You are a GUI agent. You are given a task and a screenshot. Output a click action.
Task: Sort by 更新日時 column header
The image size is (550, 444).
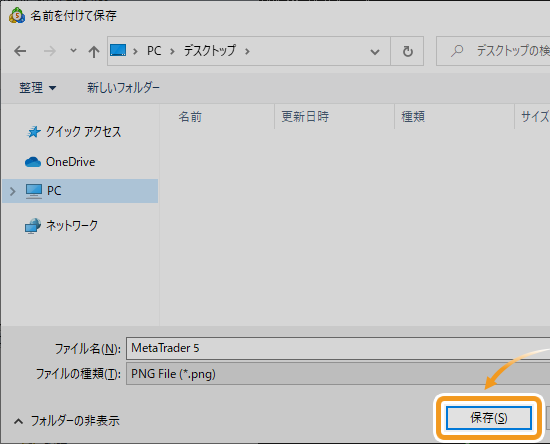pyautogui.click(x=305, y=116)
